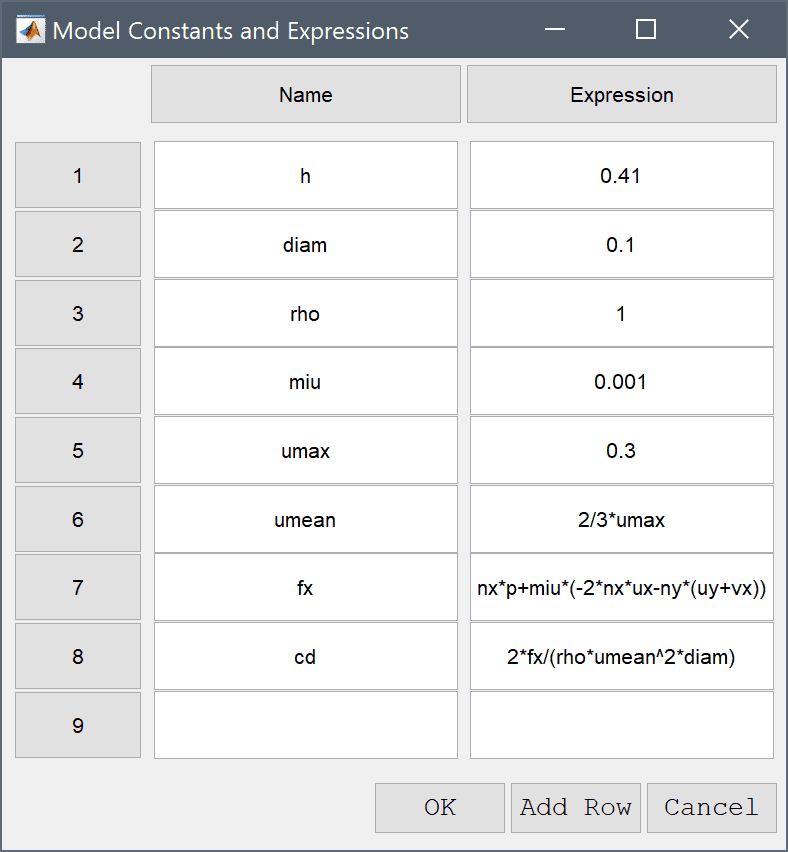Screen dimensions: 788x852
Task: Click the MATLAB icon in title bar
Action: click(x=30, y=30)
